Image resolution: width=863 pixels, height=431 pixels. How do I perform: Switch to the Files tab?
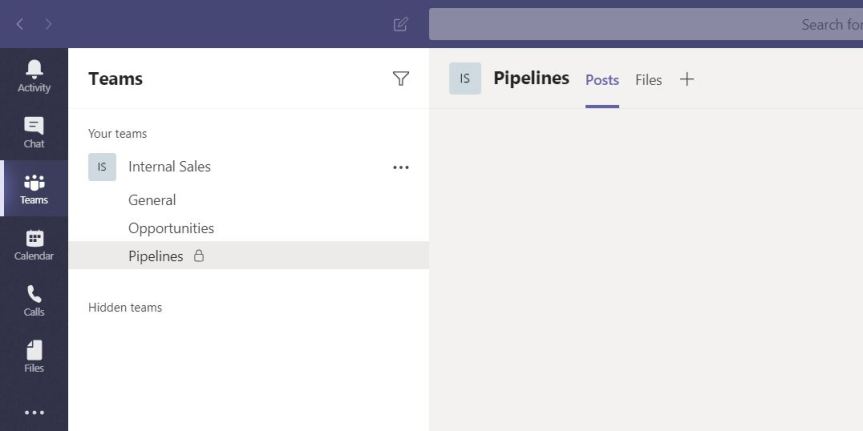[648, 80]
